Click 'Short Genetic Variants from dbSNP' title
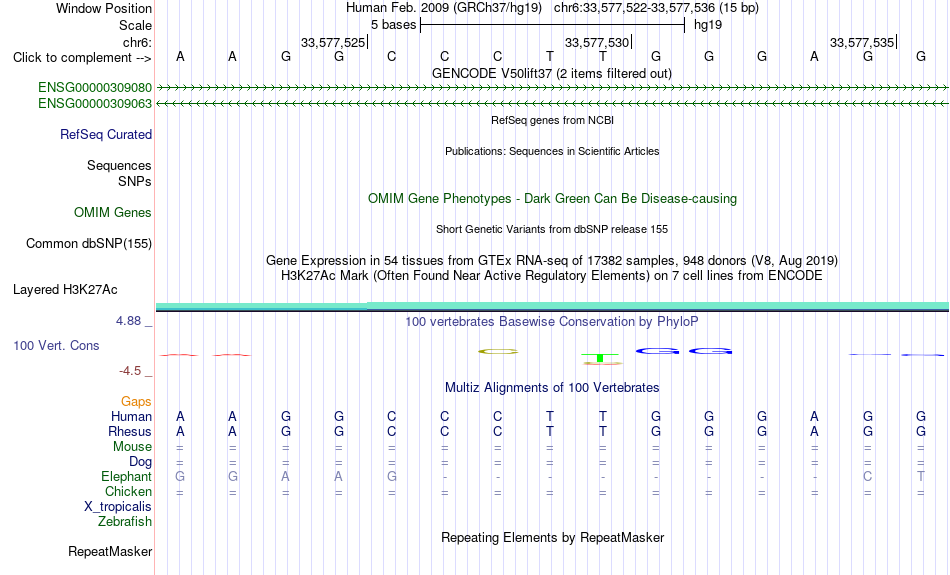The width and height of the screenshot is (950, 575). (x=552, y=229)
